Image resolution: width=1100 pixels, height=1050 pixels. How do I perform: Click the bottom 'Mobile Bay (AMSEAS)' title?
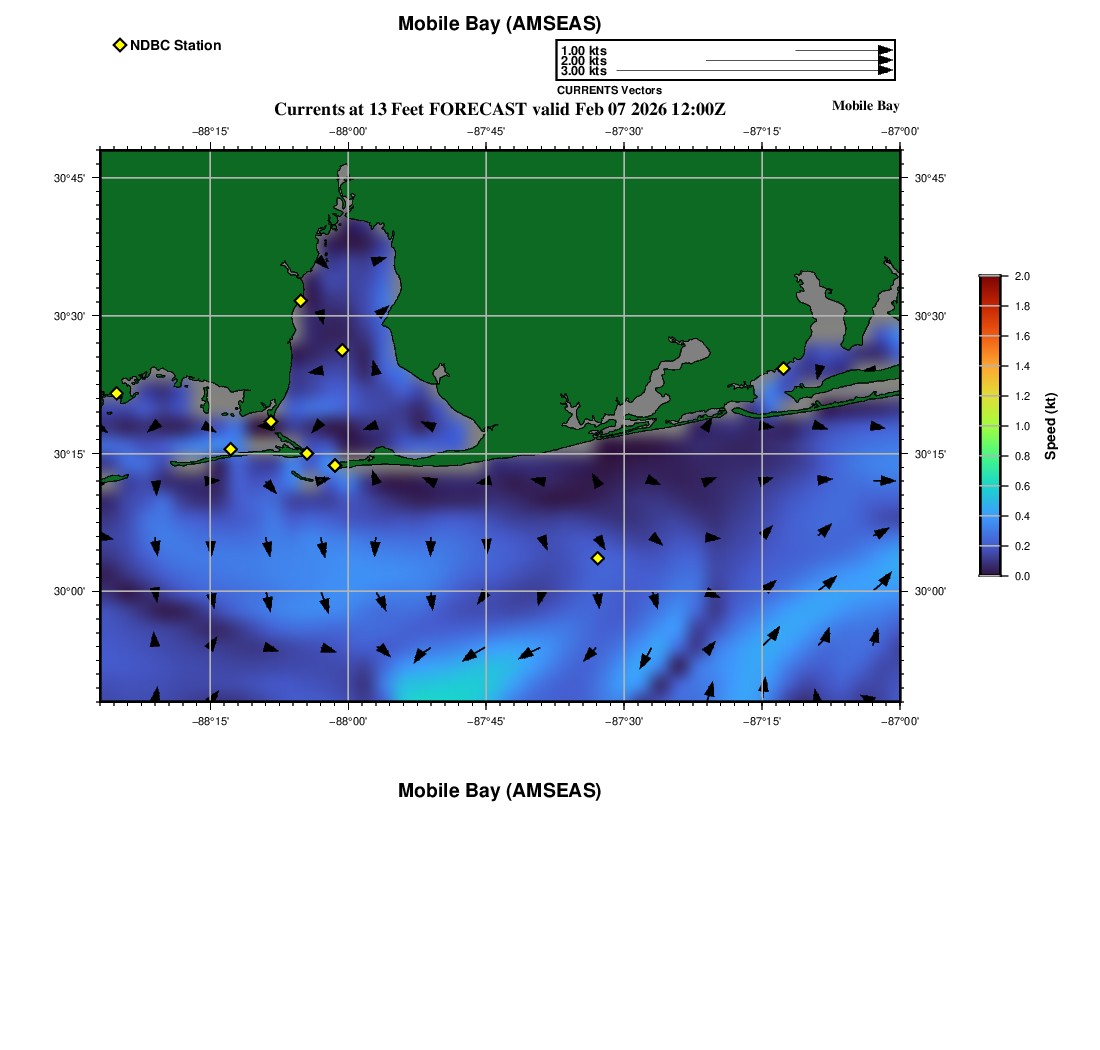(x=499, y=790)
